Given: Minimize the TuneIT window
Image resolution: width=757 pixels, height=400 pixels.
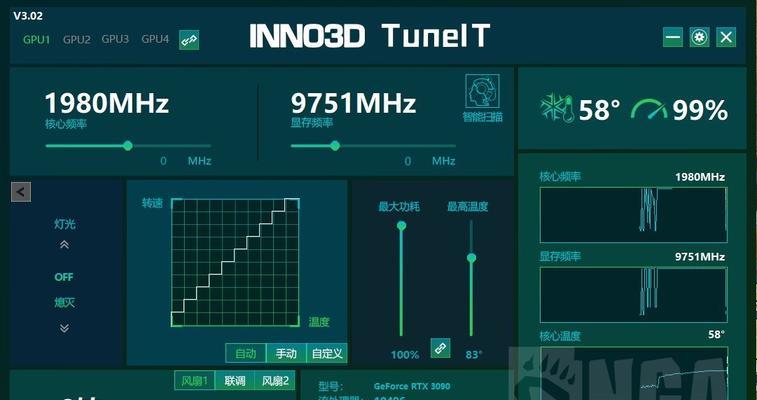Looking at the screenshot, I should click(673, 37).
